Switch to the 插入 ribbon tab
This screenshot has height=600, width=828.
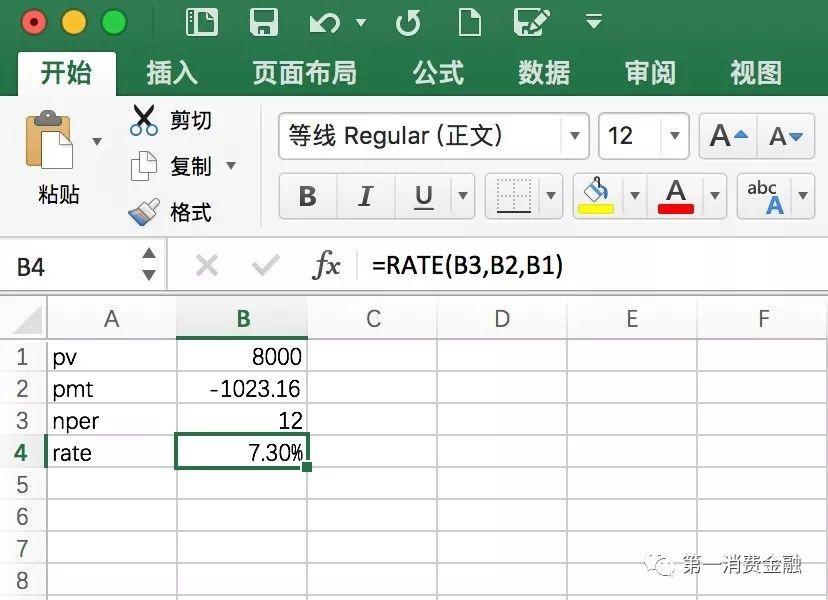(x=172, y=73)
